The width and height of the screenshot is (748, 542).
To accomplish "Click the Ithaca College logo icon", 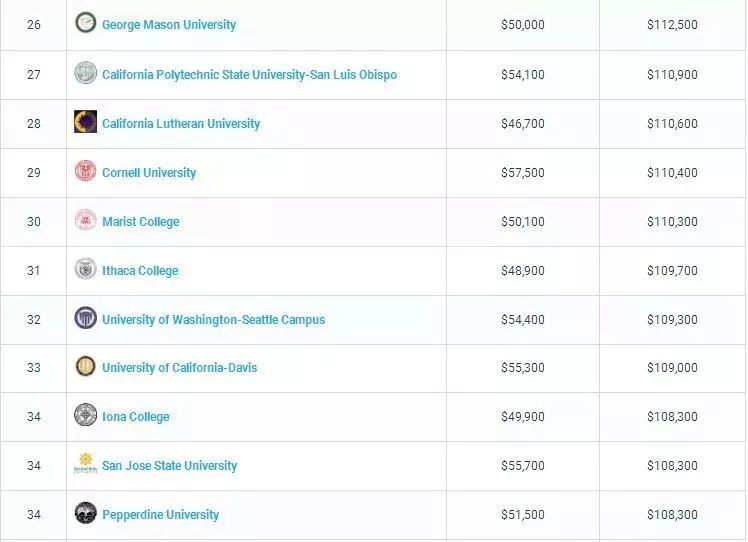I will coord(86,269).
